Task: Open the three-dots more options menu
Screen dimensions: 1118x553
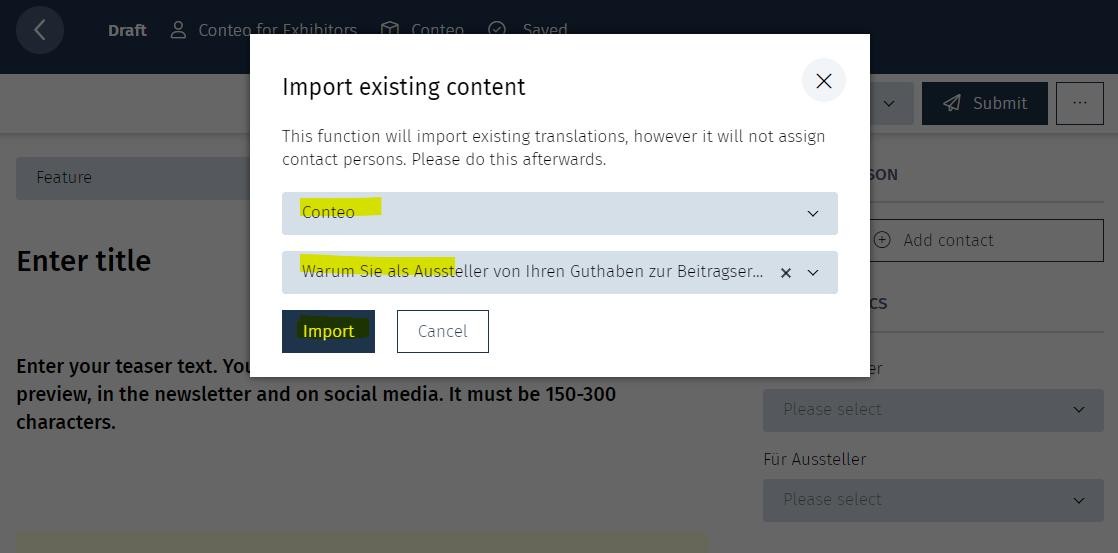Action: click(x=1079, y=103)
